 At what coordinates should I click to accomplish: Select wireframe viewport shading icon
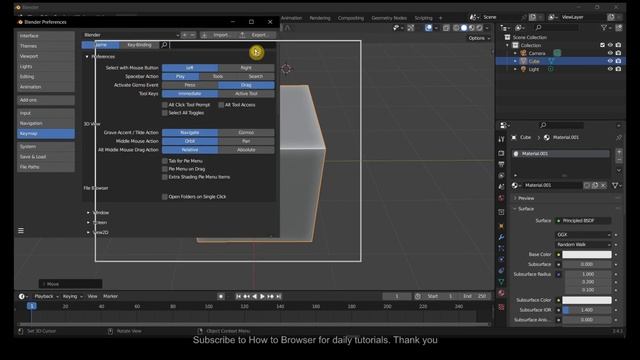(456, 28)
